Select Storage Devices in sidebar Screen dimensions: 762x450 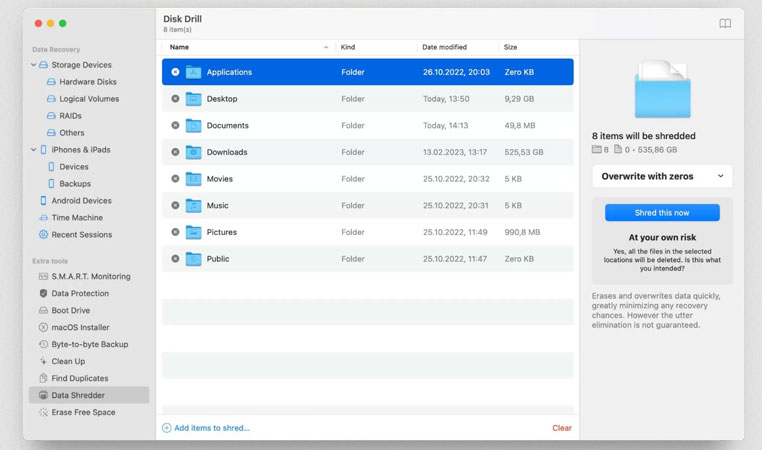pos(81,65)
